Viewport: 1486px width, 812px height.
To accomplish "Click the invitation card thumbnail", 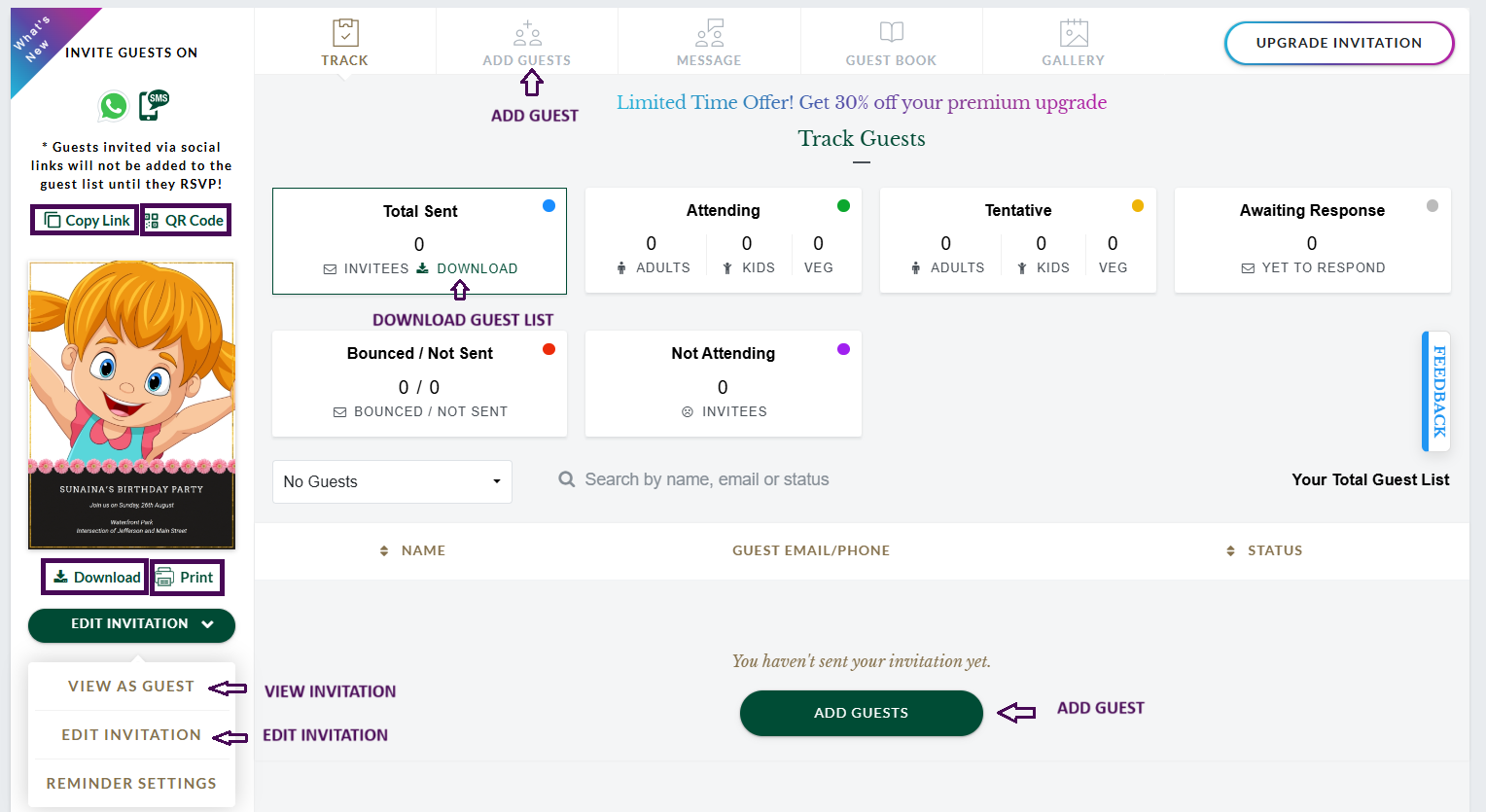I will (131, 405).
